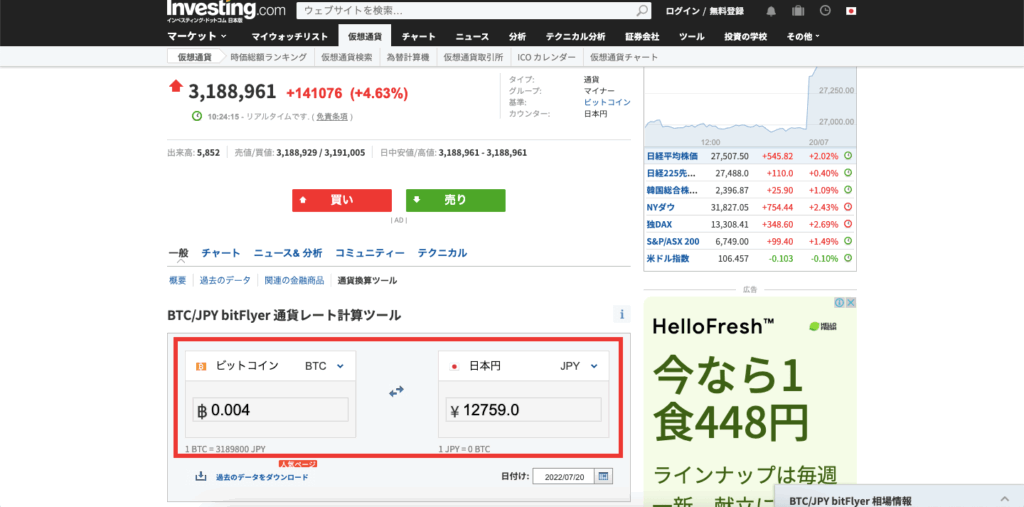Switch to the チャート tab

click(x=221, y=253)
